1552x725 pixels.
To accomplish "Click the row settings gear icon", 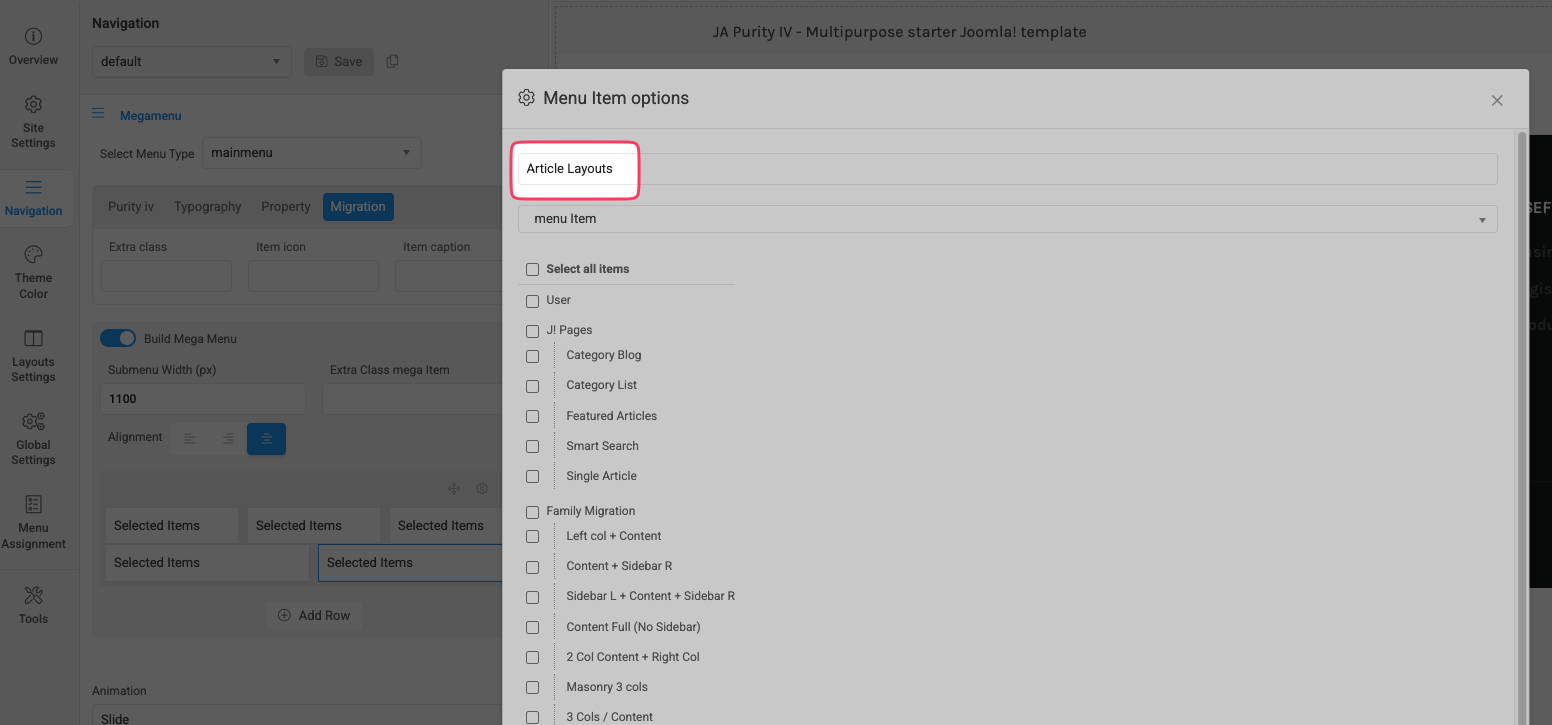I will tap(482, 489).
